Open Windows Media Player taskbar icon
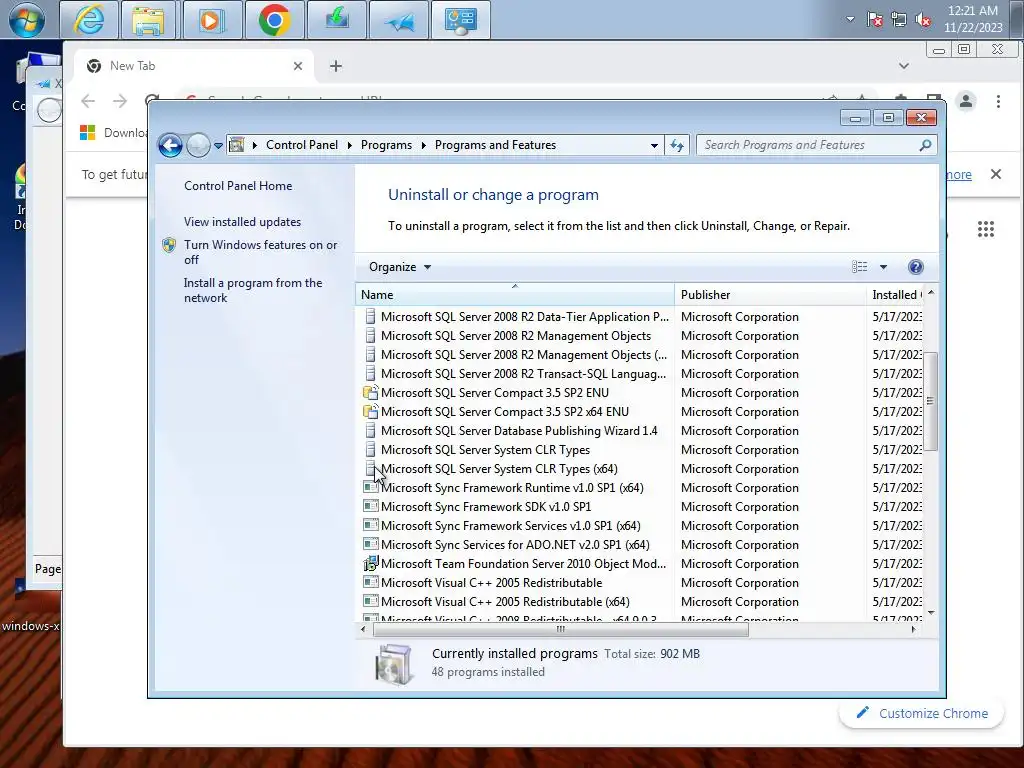This screenshot has height=768, width=1024. (212, 20)
